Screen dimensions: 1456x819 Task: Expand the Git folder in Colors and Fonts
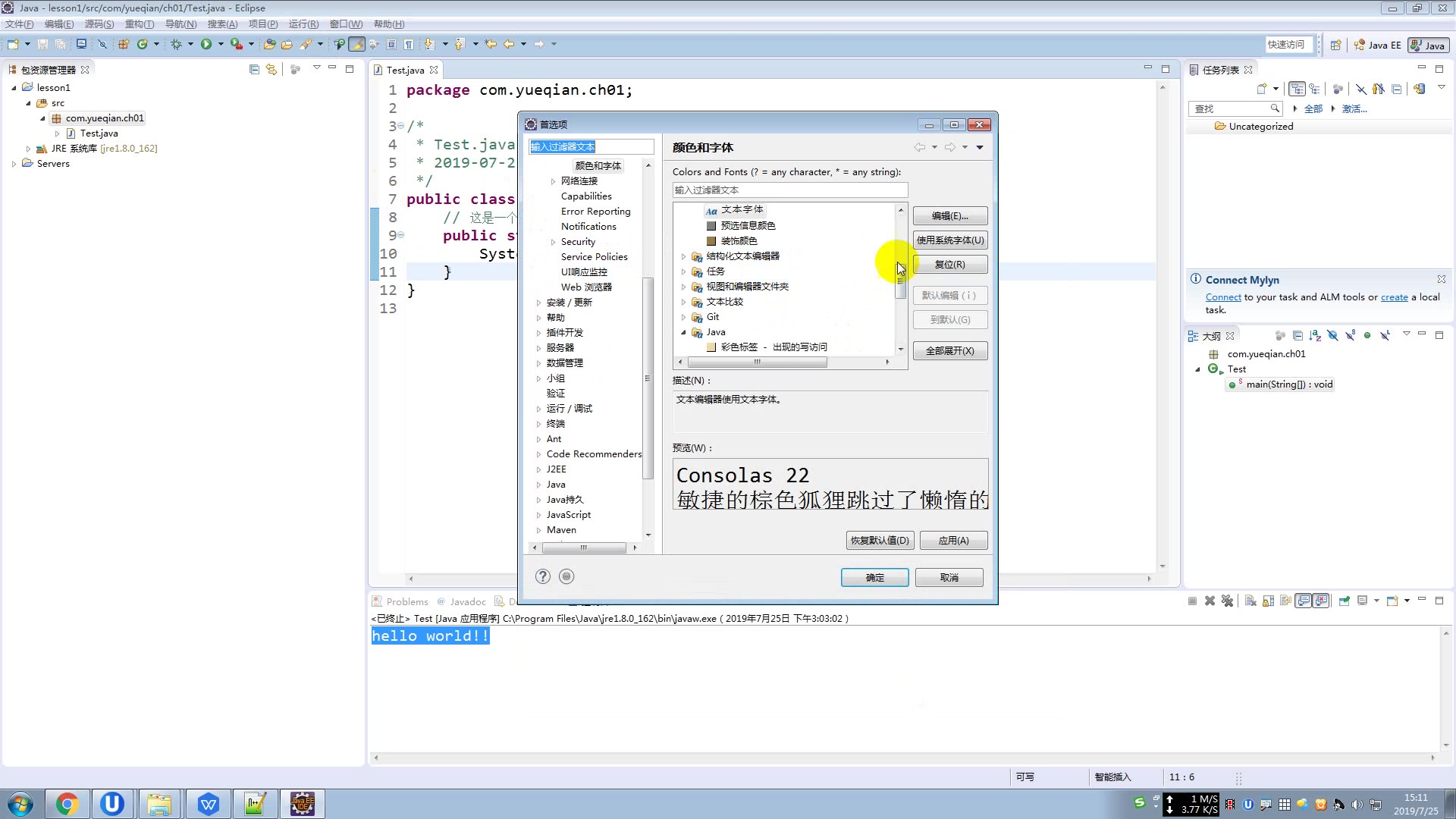pos(683,317)
